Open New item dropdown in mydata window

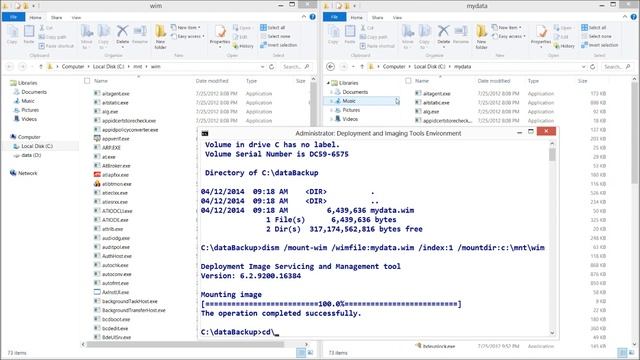507,27
